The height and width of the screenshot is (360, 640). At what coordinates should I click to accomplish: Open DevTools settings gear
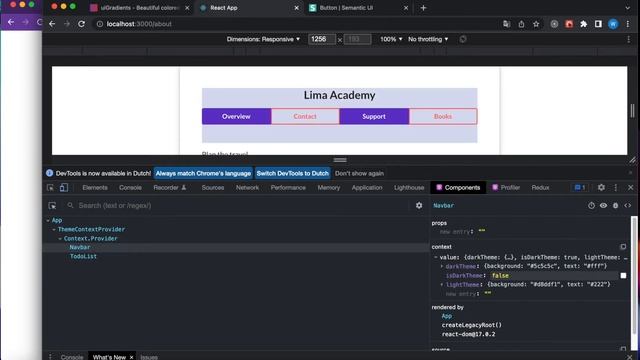601,187
